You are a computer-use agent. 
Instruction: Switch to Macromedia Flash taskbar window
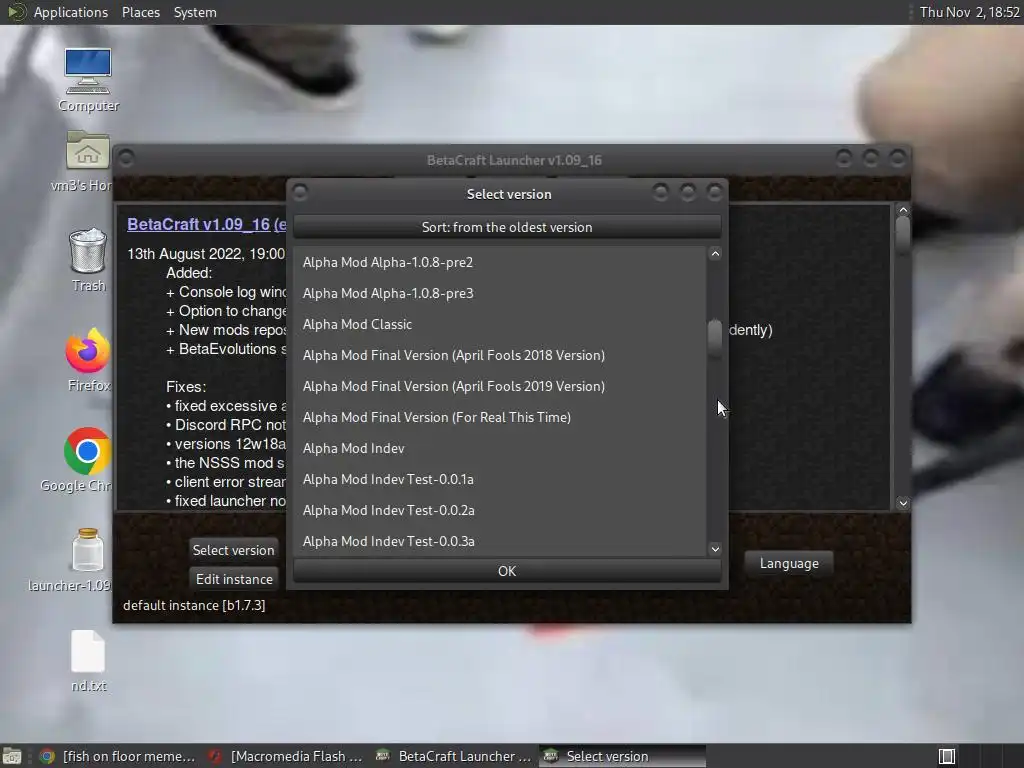(x=286, y=756)
